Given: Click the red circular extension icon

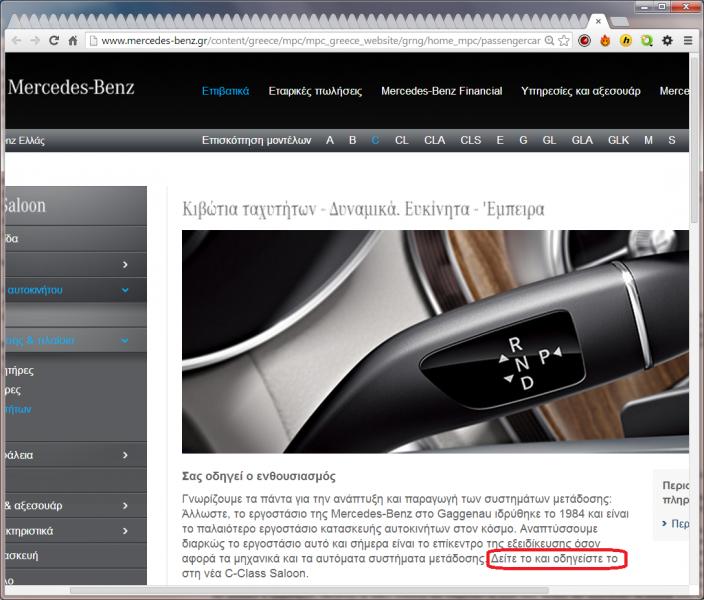Looking at the screenshot, I should point(584,40).
